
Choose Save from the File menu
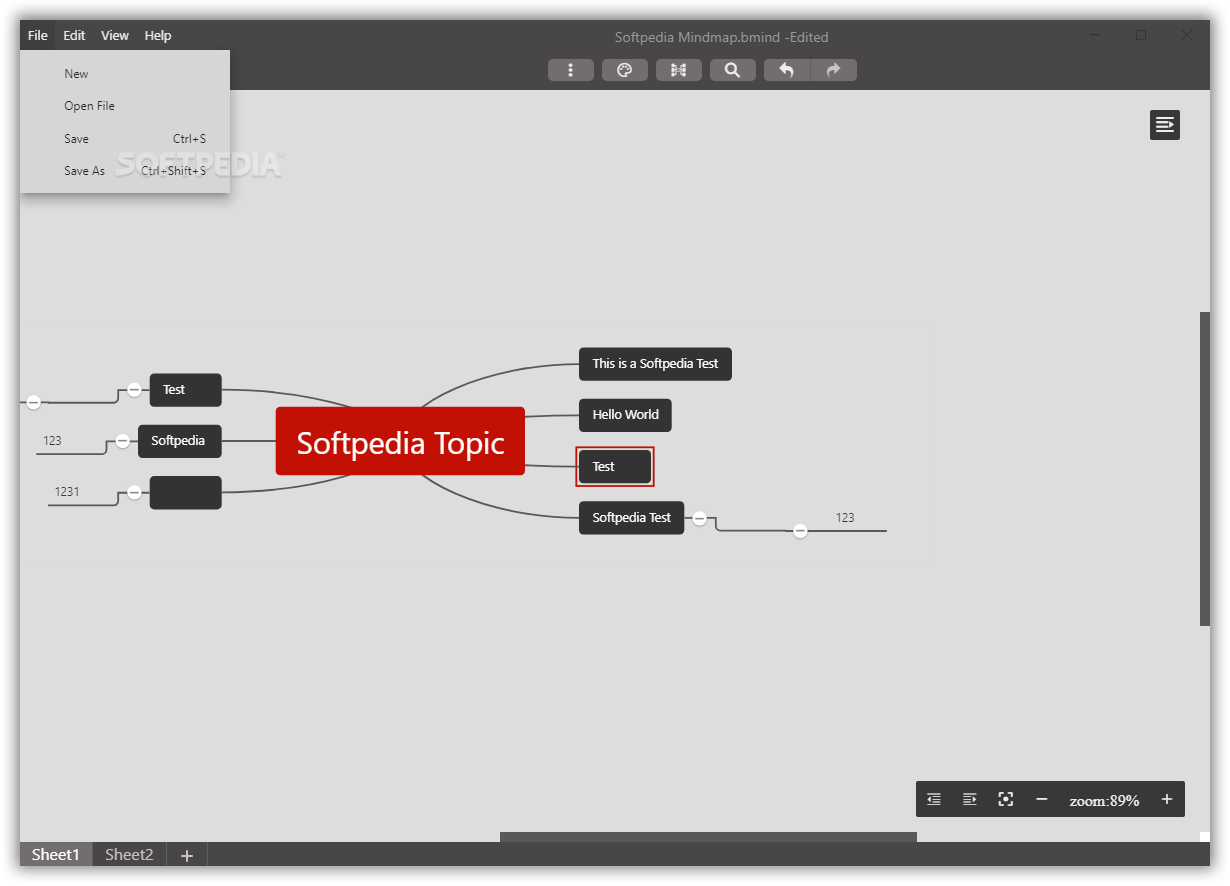point(125,139)
